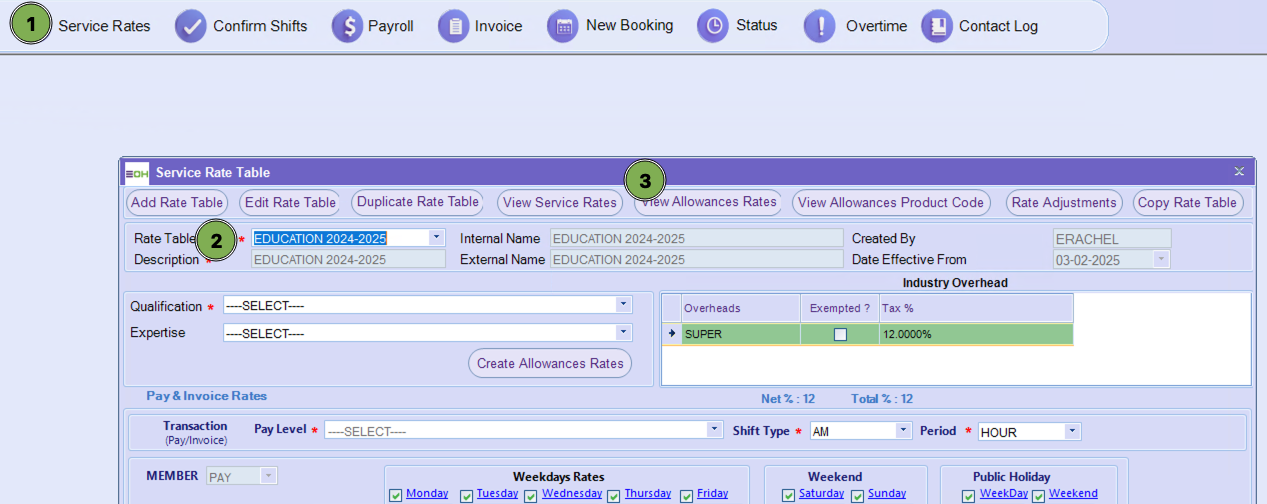
Task: Click the Add Rate Table button
Action: pos(177,203)
